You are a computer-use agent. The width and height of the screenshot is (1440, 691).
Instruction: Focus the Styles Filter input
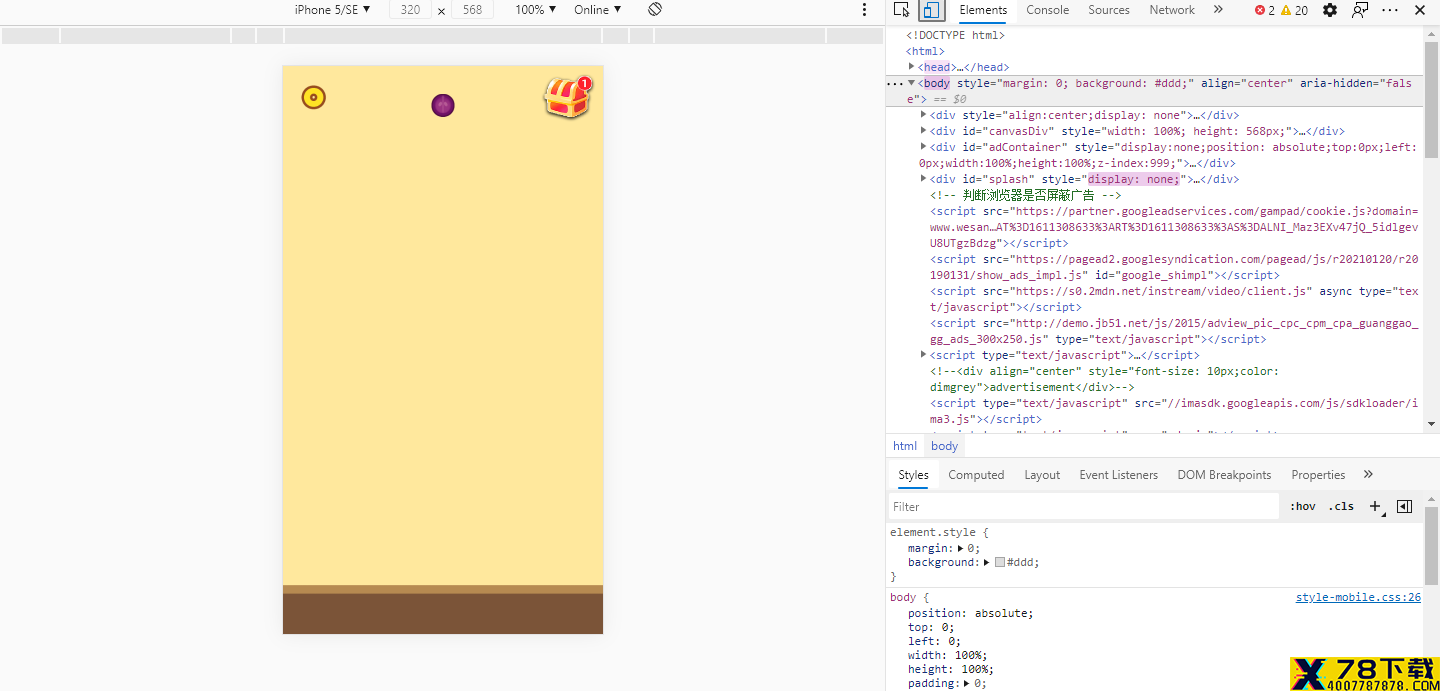pyautogui.click(x=1084, y=506)
